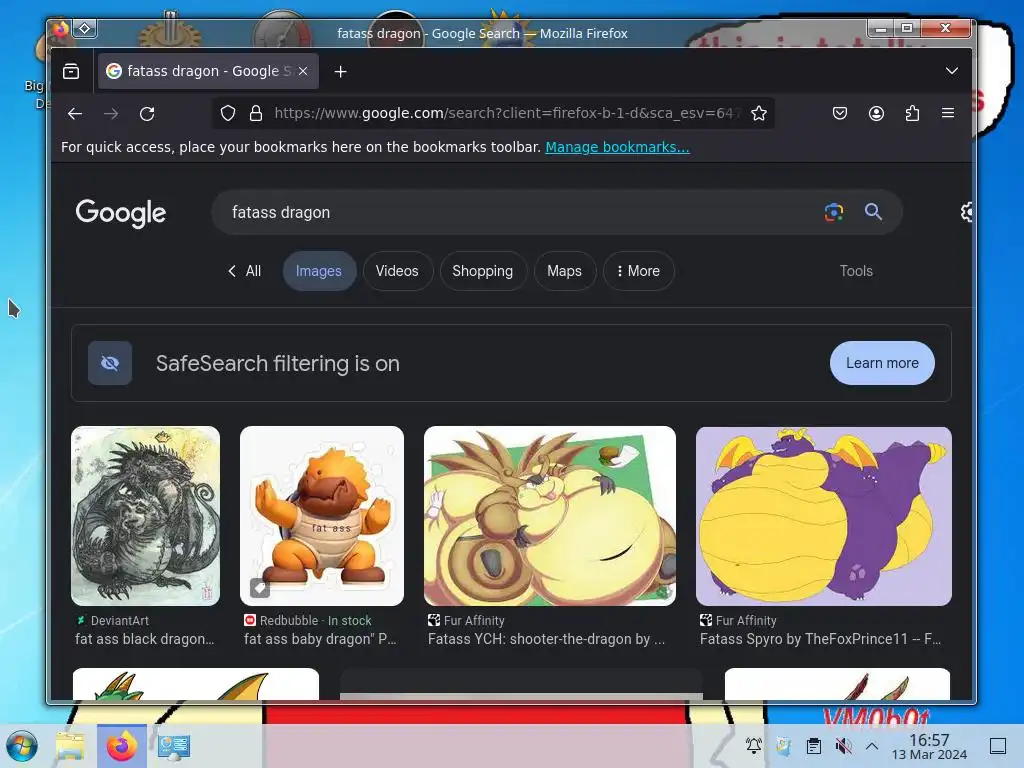Open the Firefox account icon
The width and height of the screenshot is (1024, 768).
tap(876, 114)
